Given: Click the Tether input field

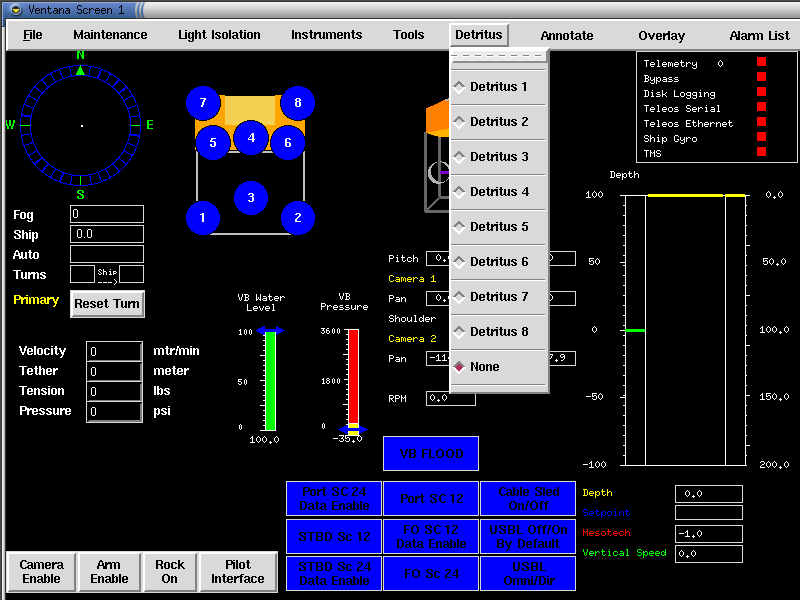Looking at the screenshot, I should [114, 371].
